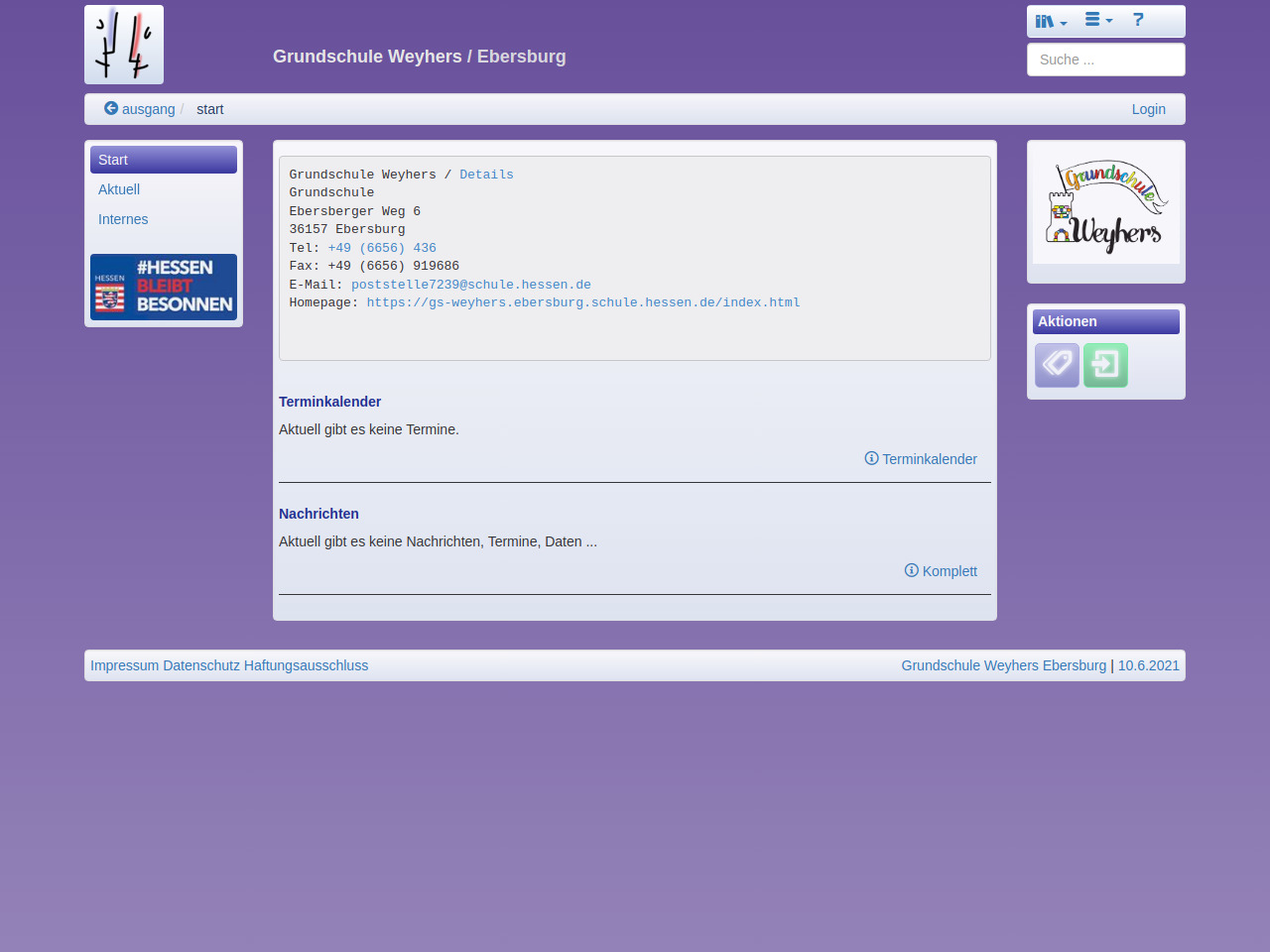Click the Login link in breadcrumb bar

pyautogui.click(x=1148, y=109)
